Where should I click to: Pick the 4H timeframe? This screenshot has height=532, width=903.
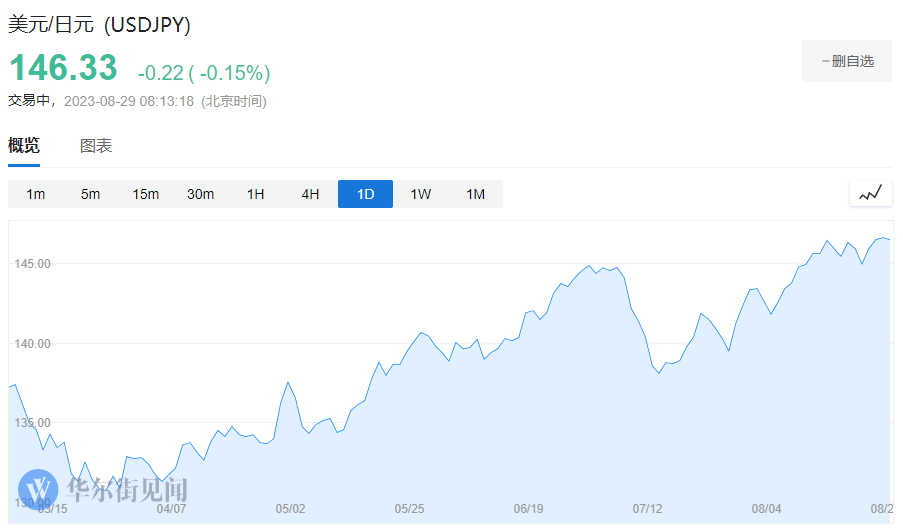pos(311,194)
